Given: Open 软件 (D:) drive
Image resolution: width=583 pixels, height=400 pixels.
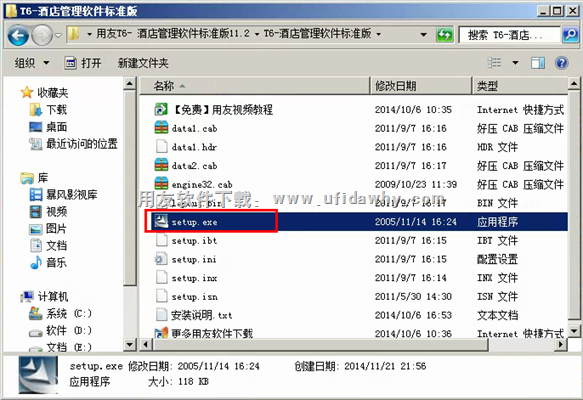Looking at the screenshot, I should (x=60, y=330).
